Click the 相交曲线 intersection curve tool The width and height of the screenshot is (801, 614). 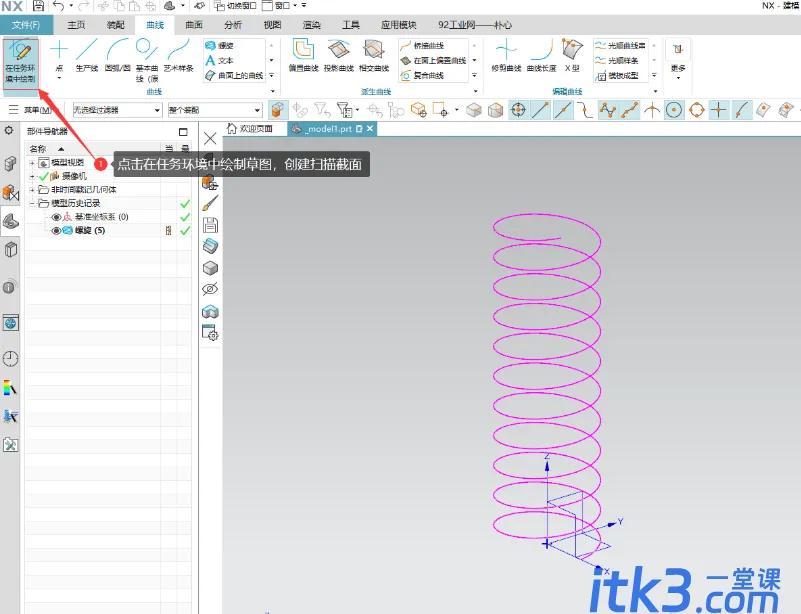pos(374,56)
